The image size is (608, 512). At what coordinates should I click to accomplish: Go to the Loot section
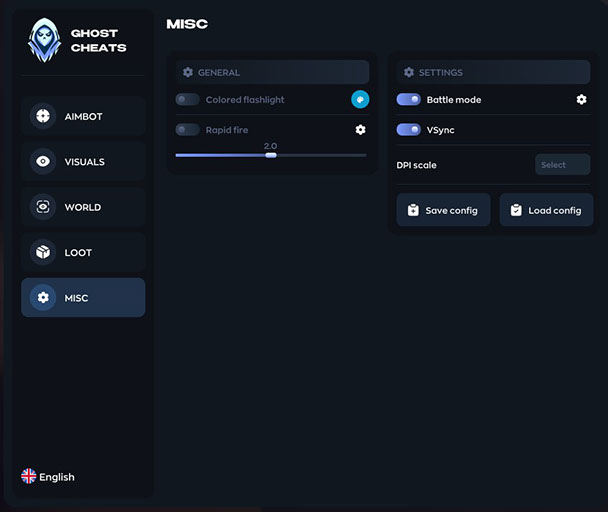[x=83, y=253]
